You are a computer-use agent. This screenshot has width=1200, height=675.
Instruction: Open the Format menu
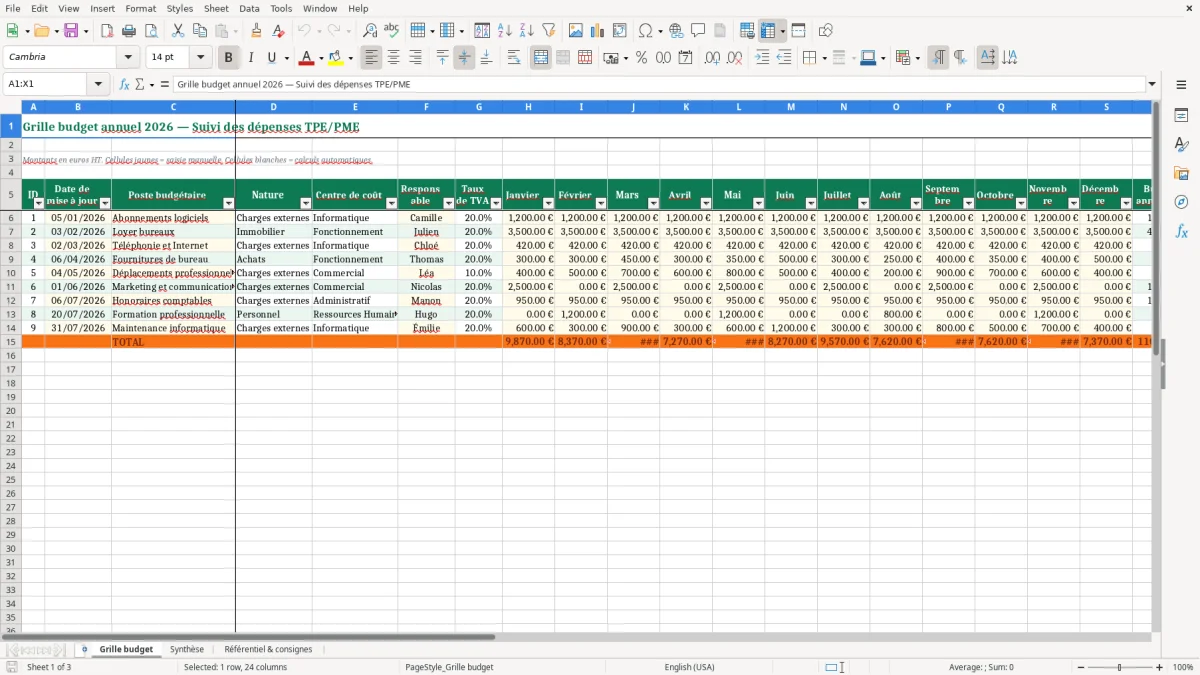[140, 8]
